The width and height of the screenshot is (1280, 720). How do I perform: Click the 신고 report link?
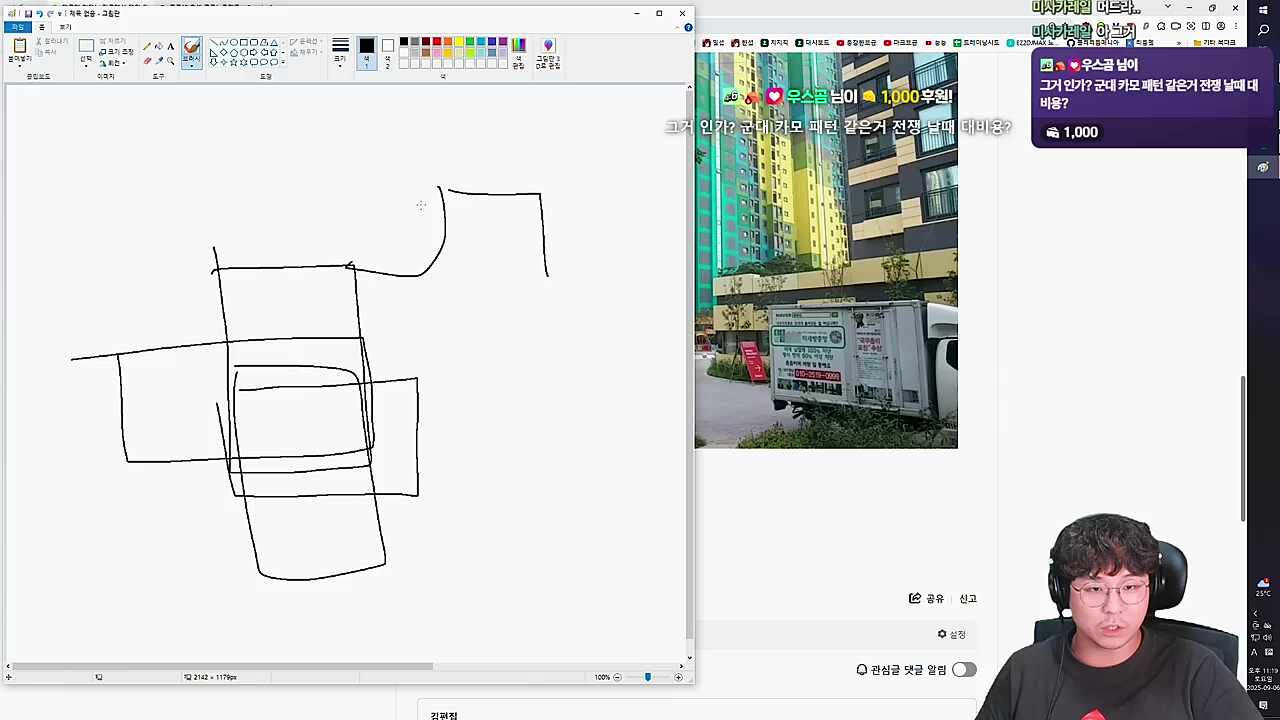[x=968, y=598]
